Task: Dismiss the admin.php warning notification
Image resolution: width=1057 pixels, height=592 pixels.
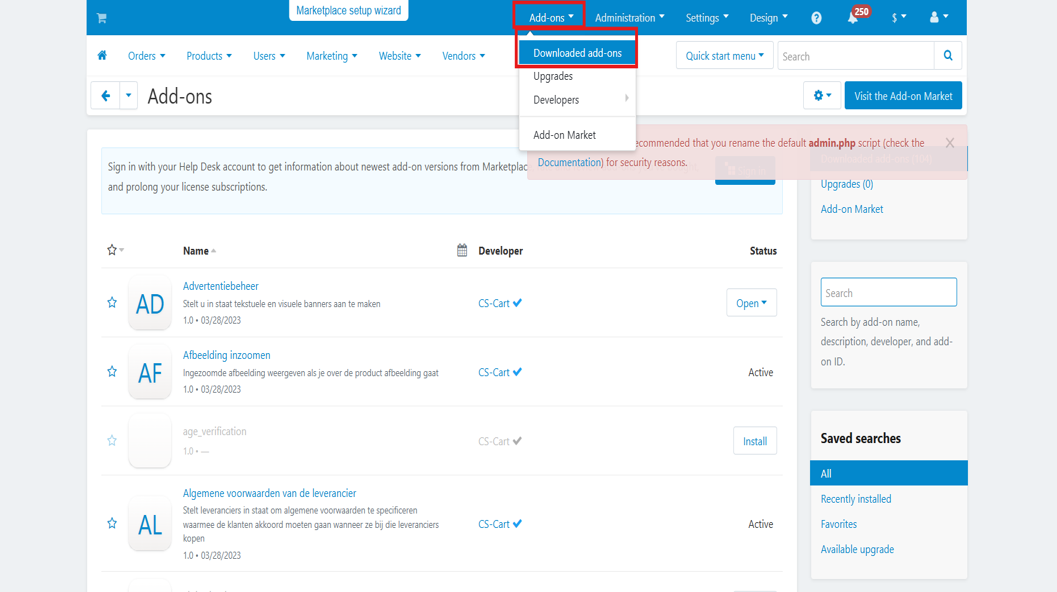Action: pyautogui.click(x=949, y=143)
